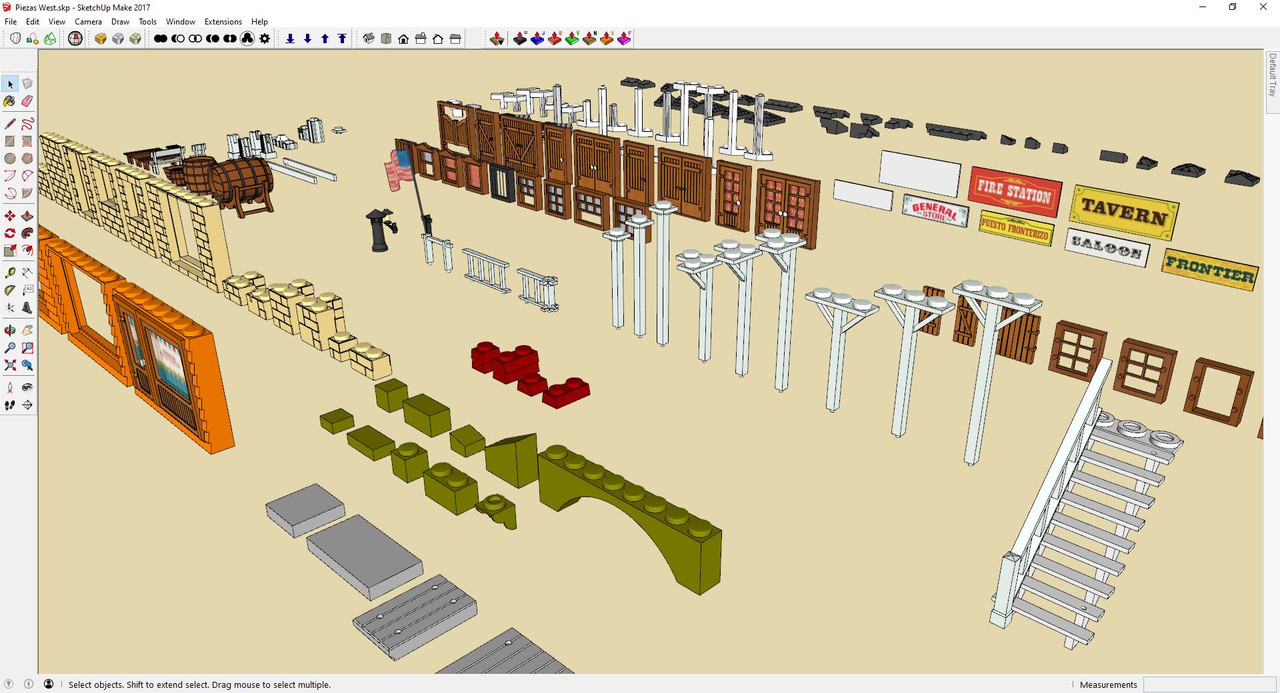
Task: Choose the Orbit tool
Action: [x=10, y=330]
